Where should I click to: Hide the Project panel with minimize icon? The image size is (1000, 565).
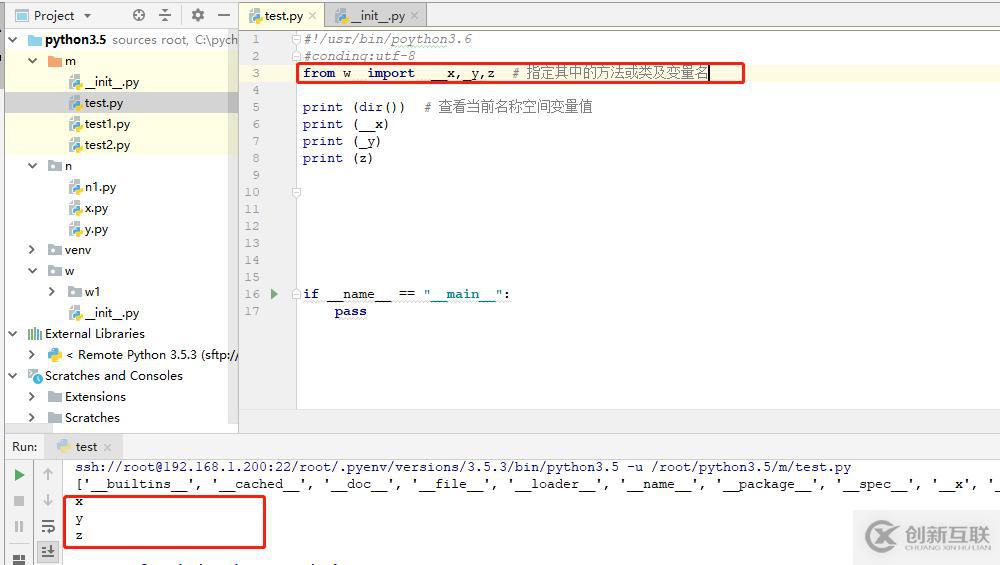223,15
